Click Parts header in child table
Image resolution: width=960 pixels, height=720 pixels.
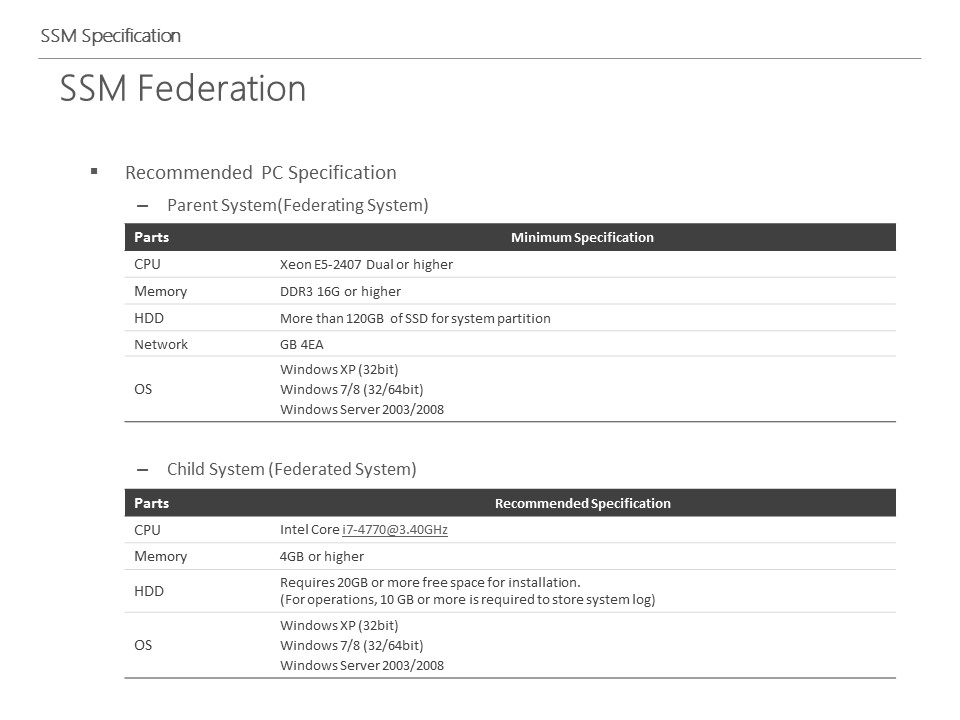click(x=151, y=503)
